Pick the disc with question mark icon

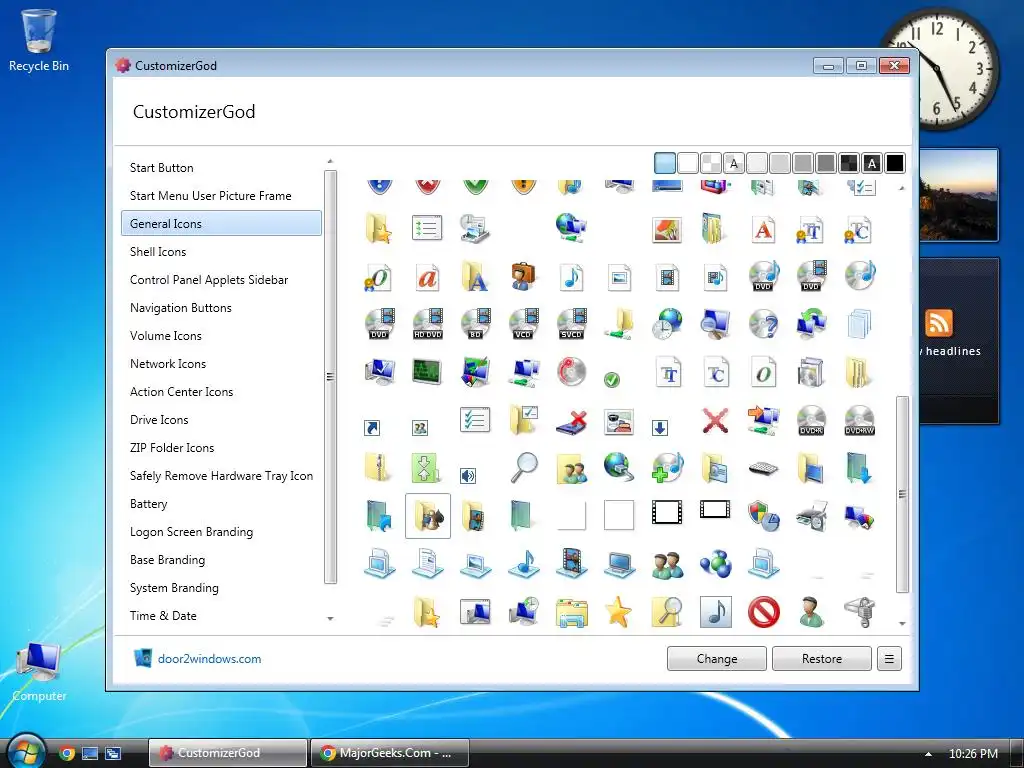pyautogui.click(x=763, y=324)
